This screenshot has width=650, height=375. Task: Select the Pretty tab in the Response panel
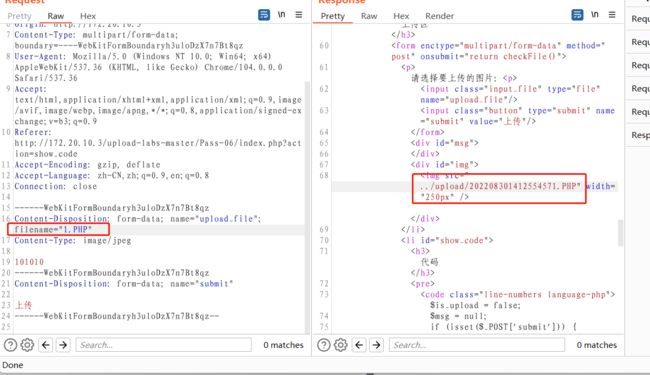(333, 16)
